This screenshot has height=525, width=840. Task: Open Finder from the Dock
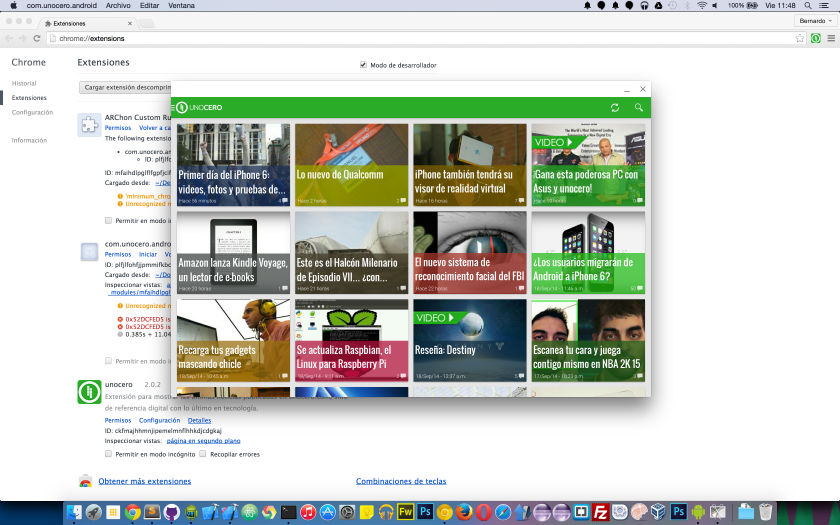click(x=74, y=512)
